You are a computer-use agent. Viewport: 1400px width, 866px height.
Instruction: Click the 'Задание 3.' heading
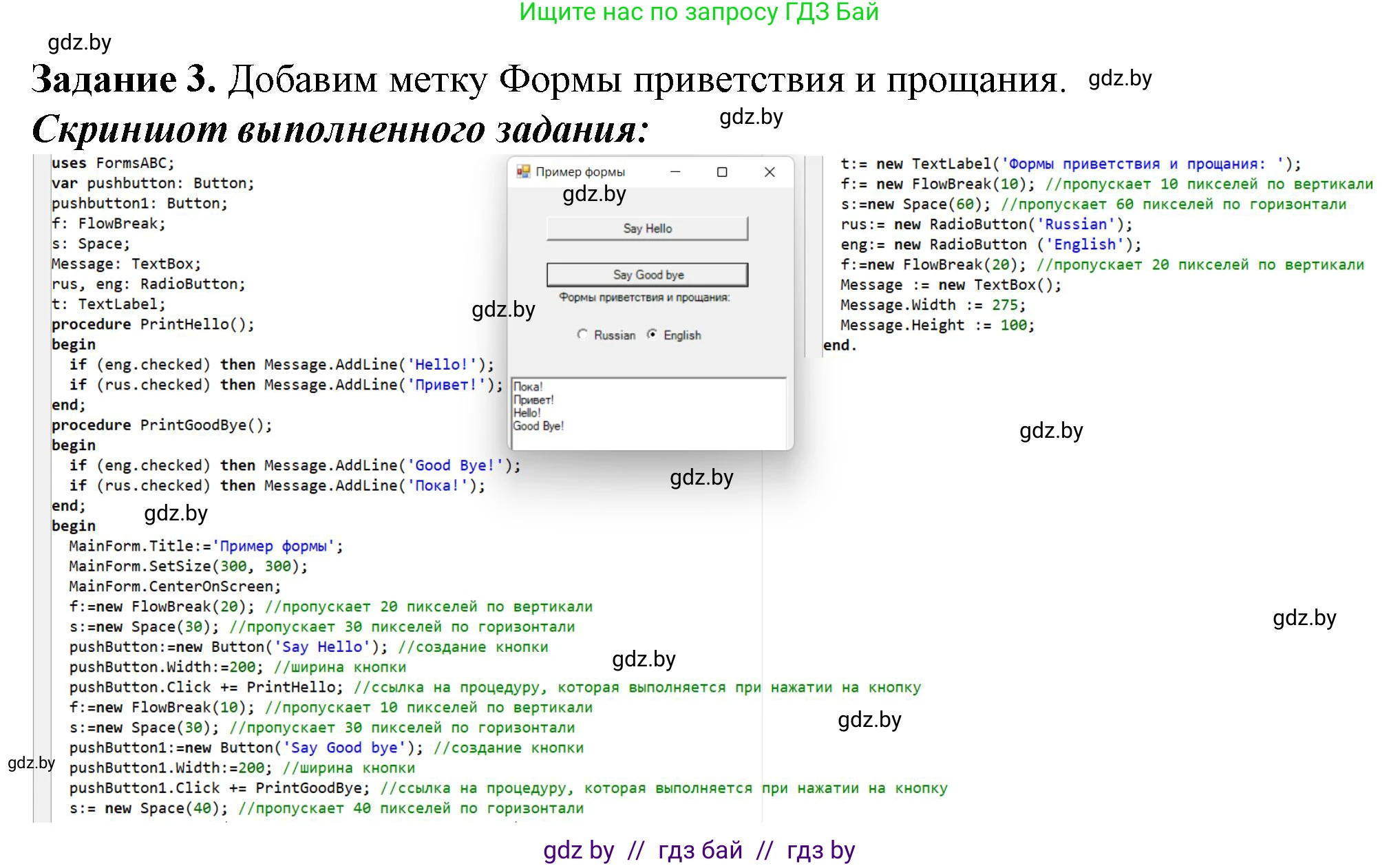pos(124,79)
